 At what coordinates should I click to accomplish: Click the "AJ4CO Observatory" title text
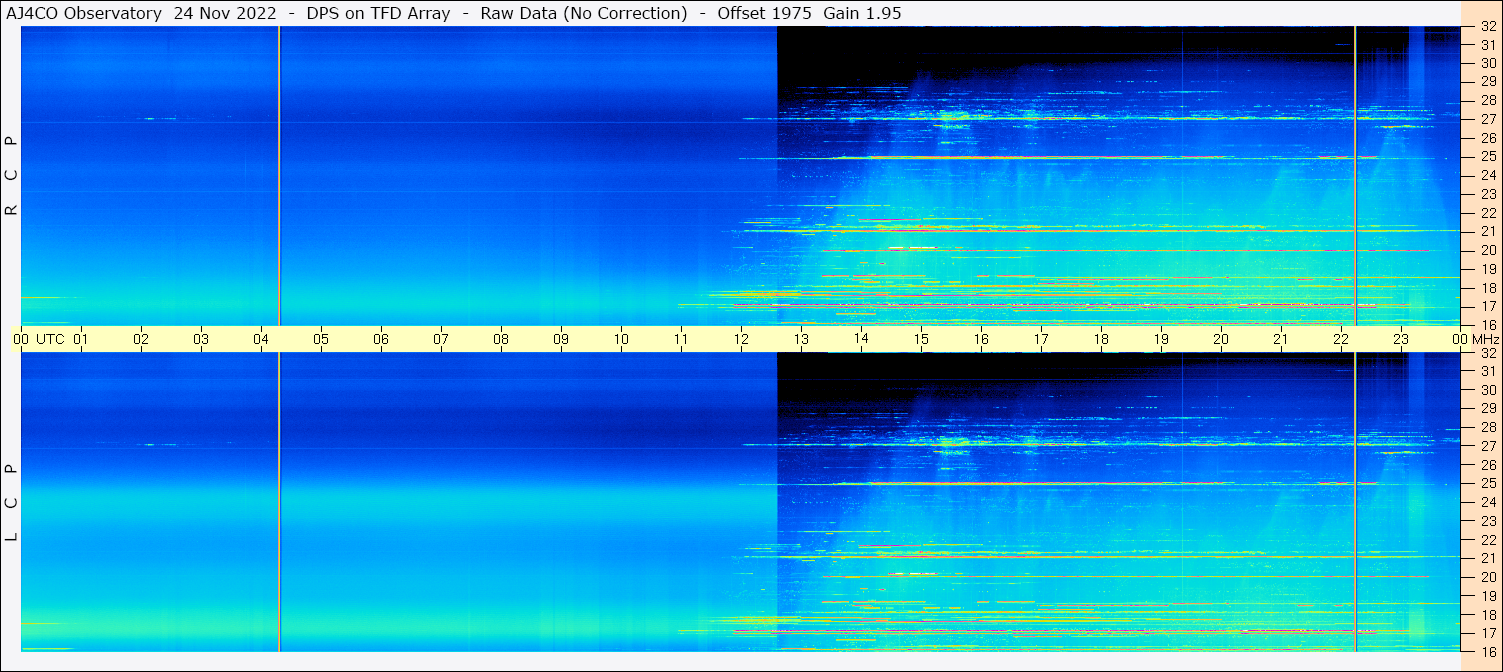tap(83, 13)
